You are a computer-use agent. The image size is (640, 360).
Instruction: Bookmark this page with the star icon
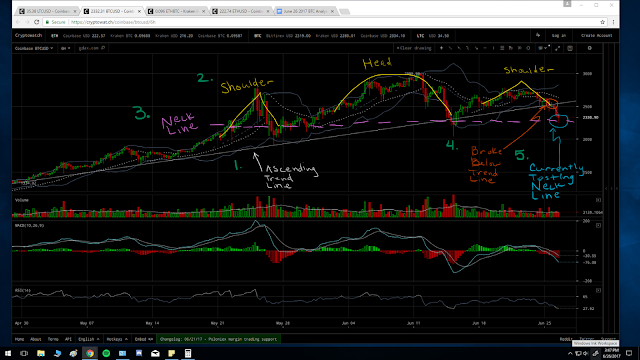[602, 22]
